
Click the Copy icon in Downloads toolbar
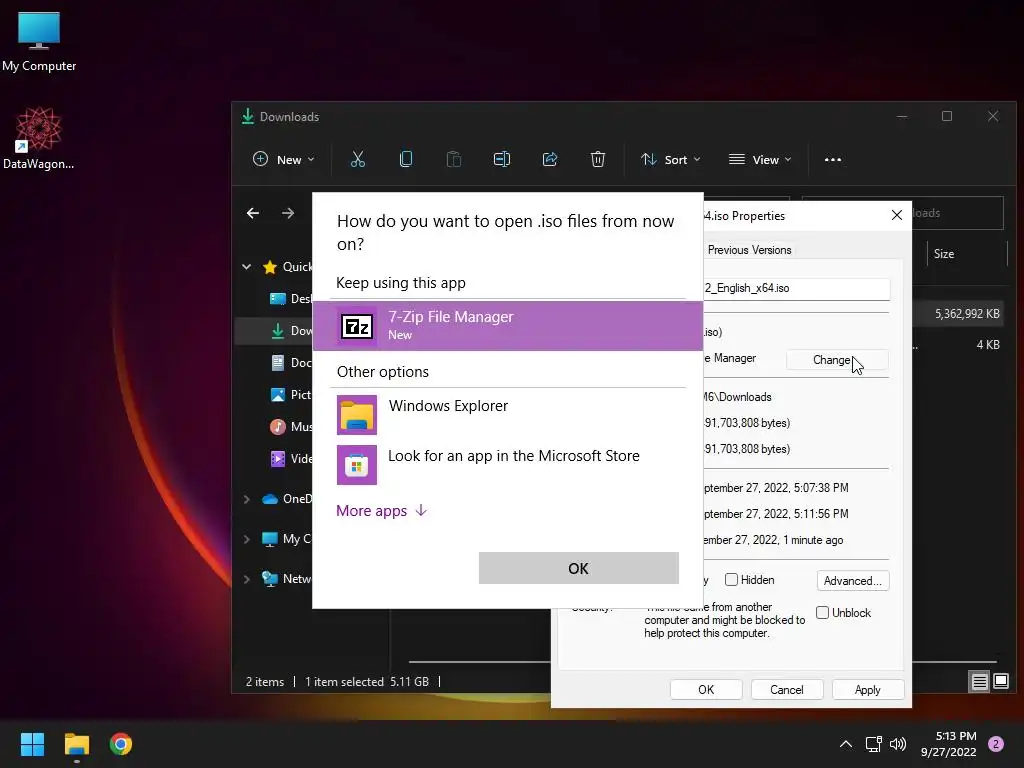(406, 159)
